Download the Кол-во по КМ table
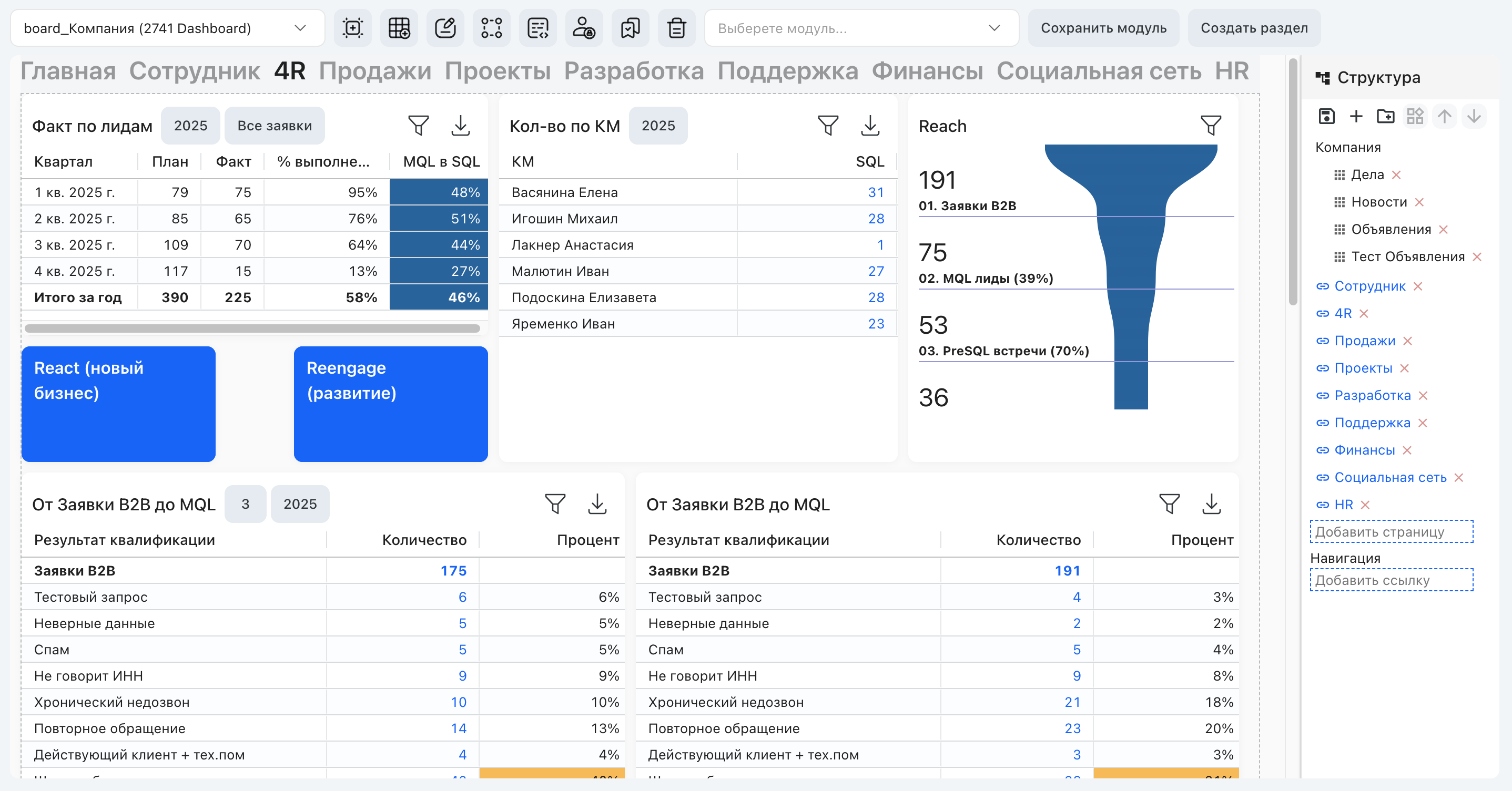 pyautogui.click(x=870, y=126)
